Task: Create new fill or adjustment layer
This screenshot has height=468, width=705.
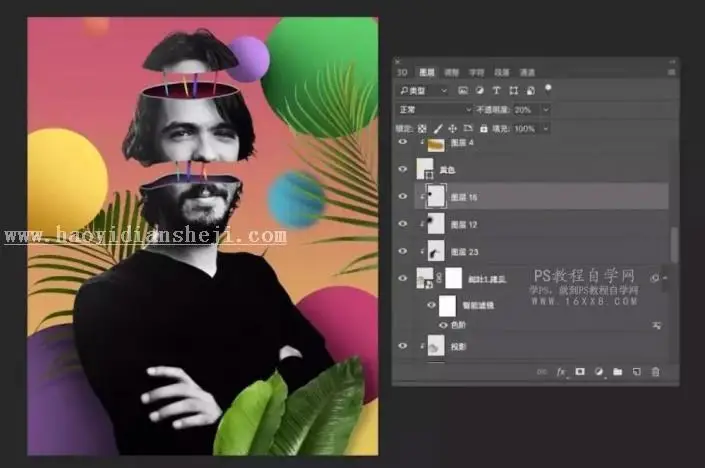Action: [598, 372]
